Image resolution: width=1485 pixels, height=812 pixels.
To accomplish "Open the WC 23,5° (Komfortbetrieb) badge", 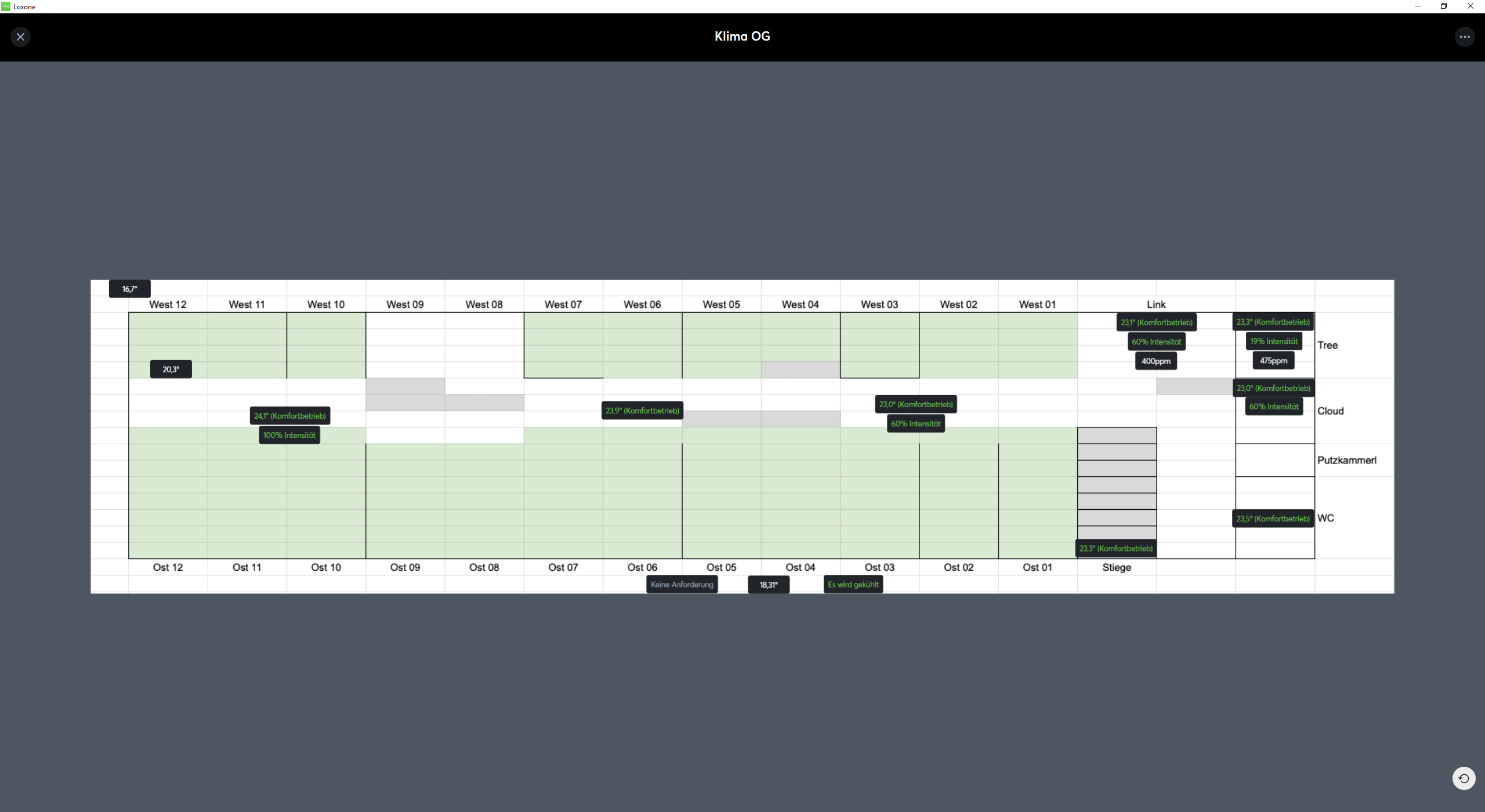I will (x=1273, y=519).
